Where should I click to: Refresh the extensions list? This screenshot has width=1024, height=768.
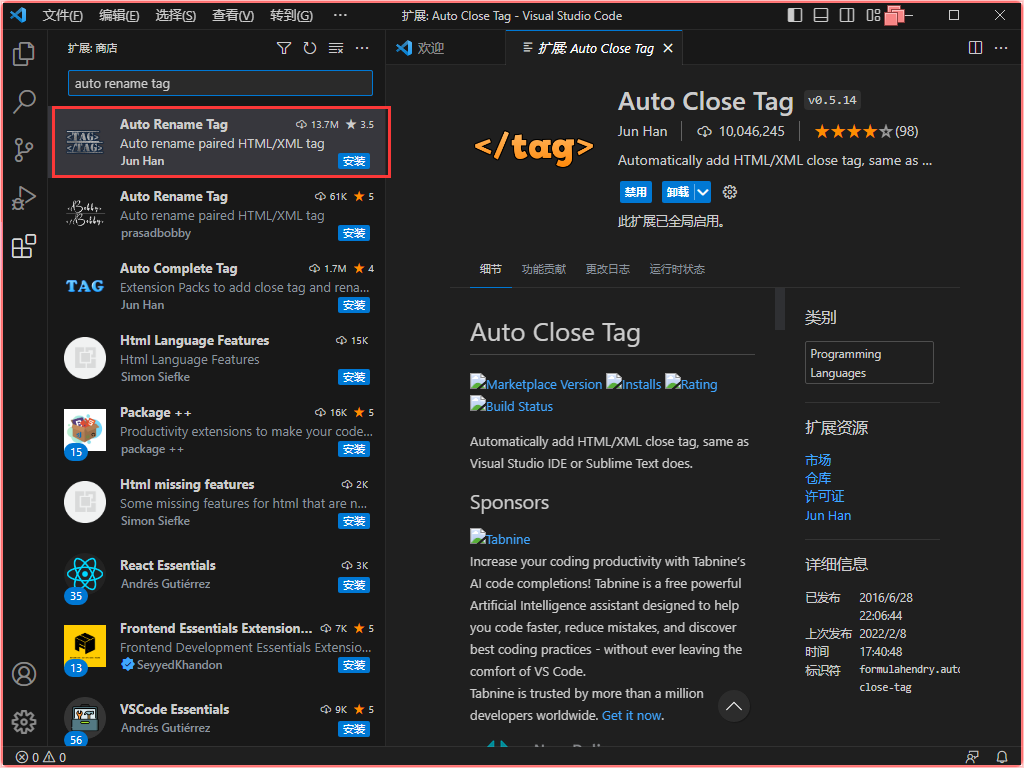pyautogui.click(x=310, y=48)
